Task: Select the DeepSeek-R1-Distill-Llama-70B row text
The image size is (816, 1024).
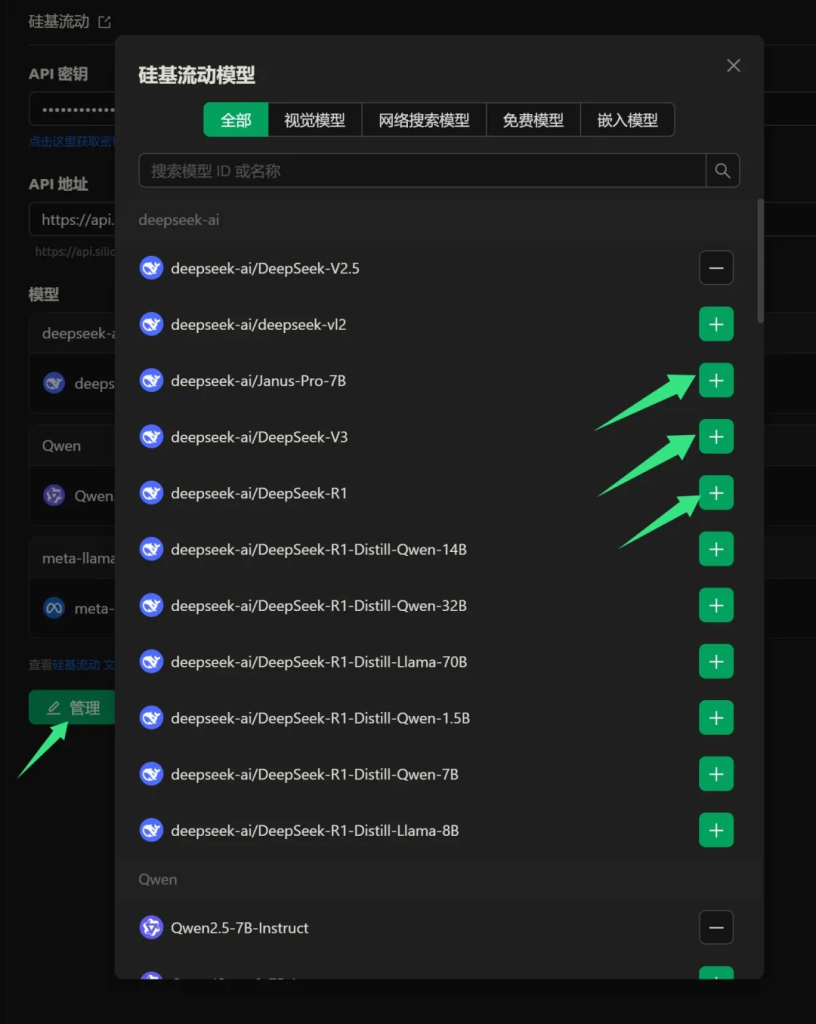Action: click(x=319, y=662)
